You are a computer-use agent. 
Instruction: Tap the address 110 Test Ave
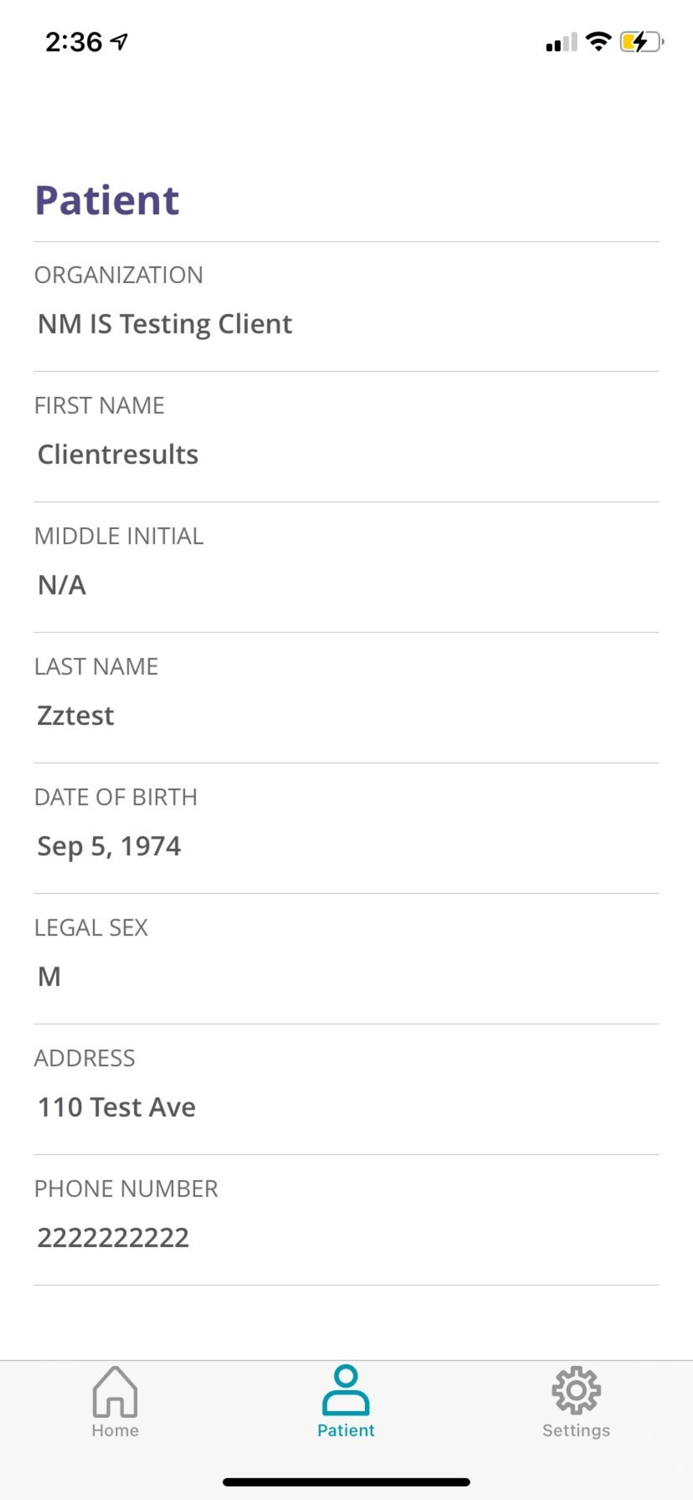tap(115, 1107)
